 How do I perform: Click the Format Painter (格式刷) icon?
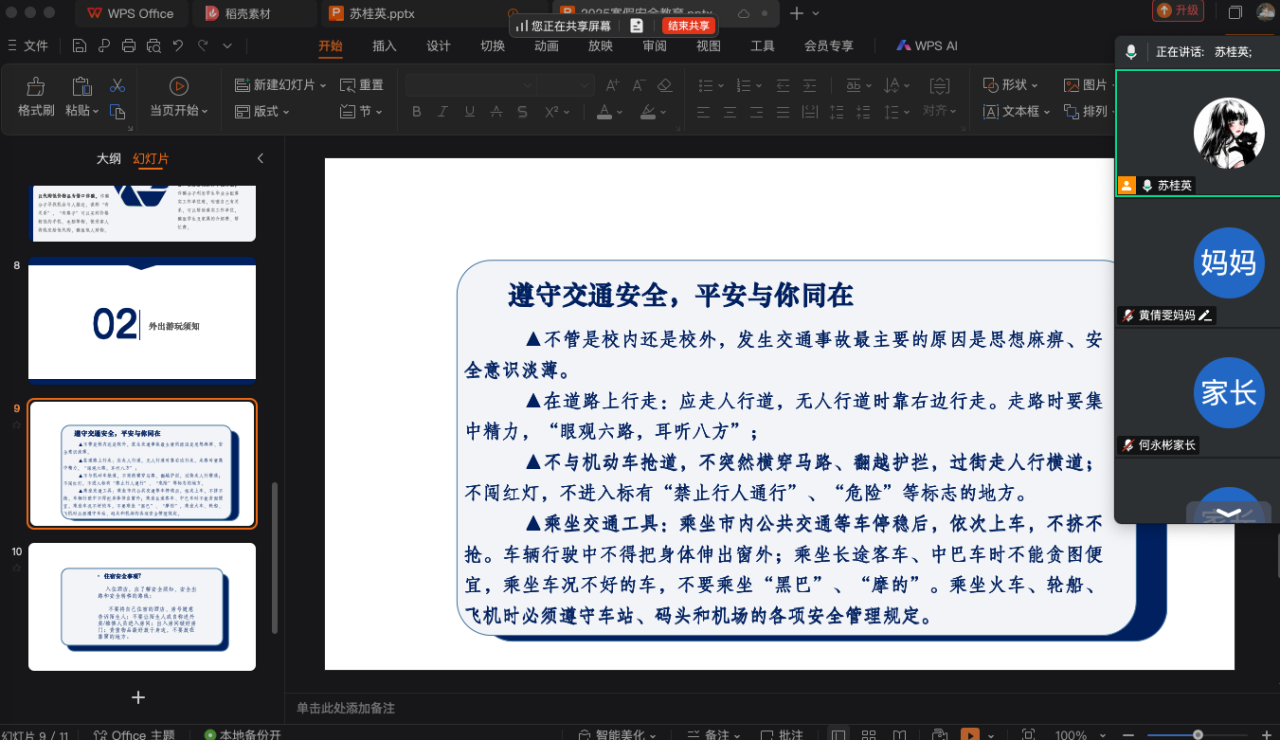(x=36, y=88)
